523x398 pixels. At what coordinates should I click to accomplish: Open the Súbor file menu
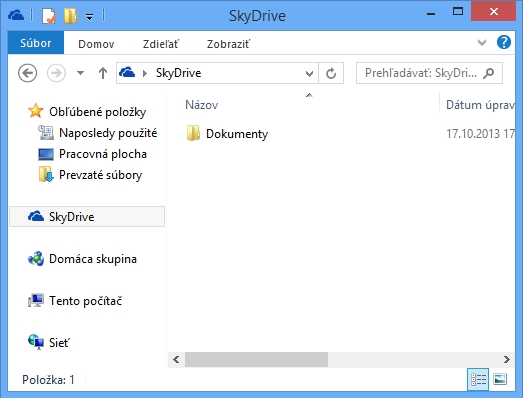coord(36,43)
